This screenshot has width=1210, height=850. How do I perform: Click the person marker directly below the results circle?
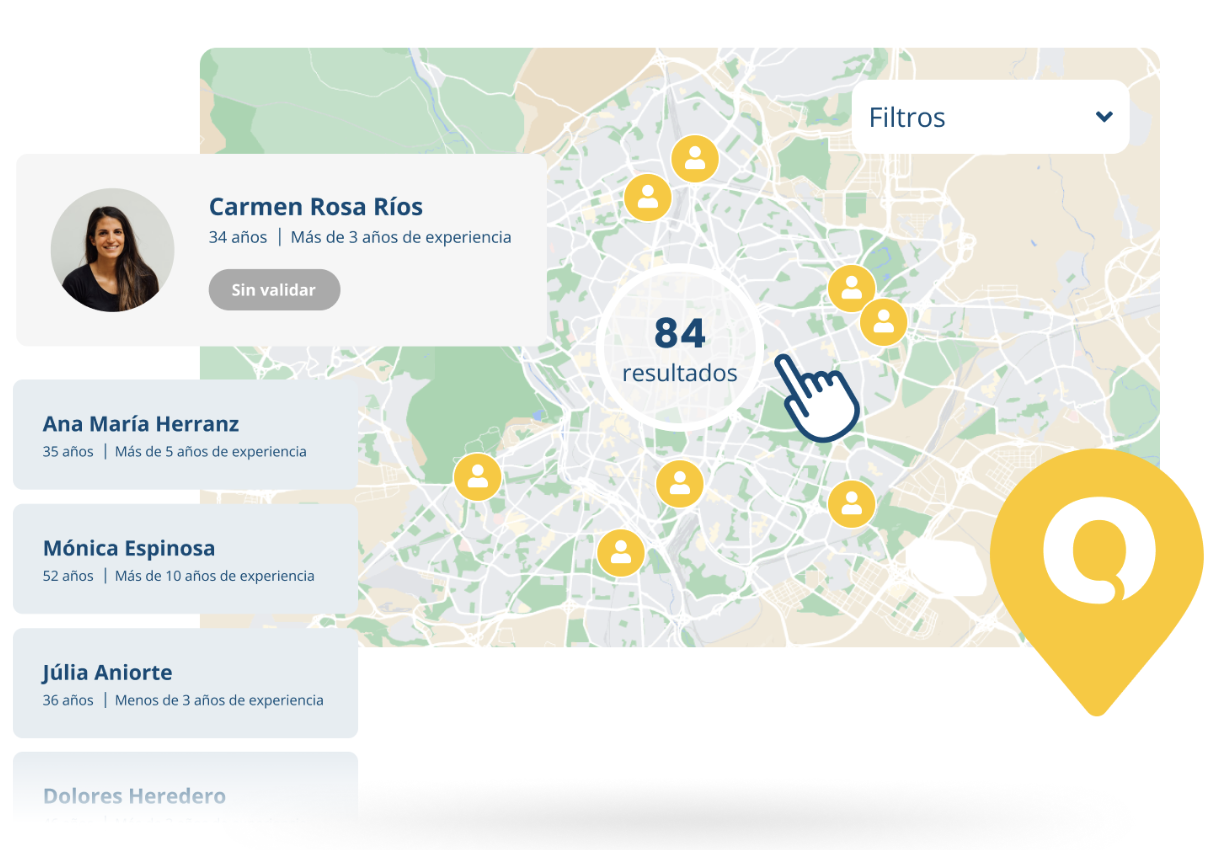pyautogui.click(x=680, y=484)
